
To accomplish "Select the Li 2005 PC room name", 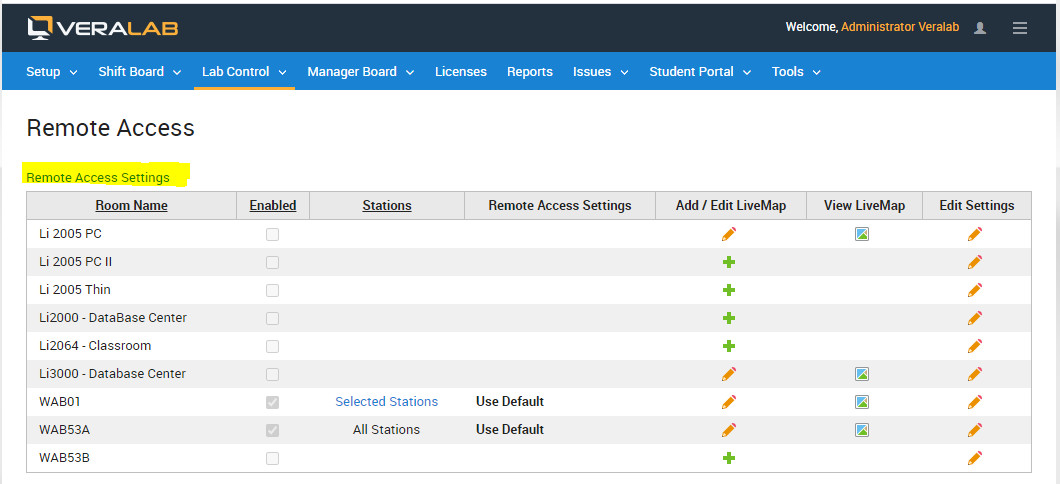I will click(x=70, y=234).
